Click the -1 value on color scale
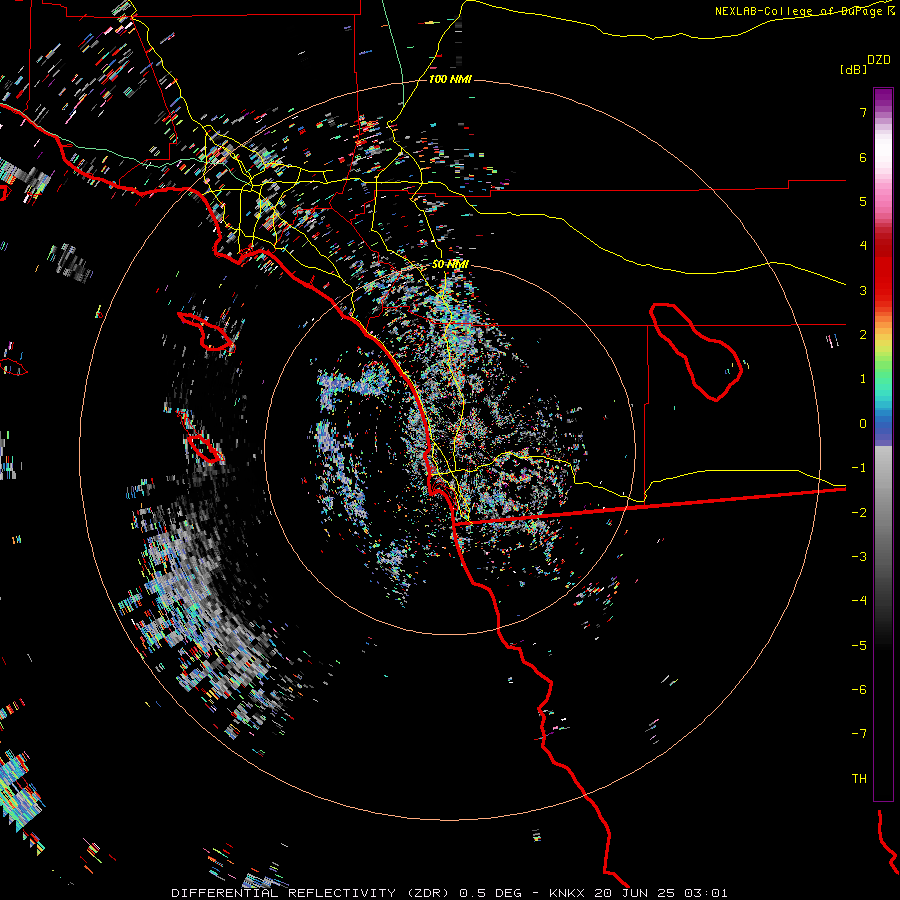The width and height of the screenshot is (900, 900). [859, 468]
